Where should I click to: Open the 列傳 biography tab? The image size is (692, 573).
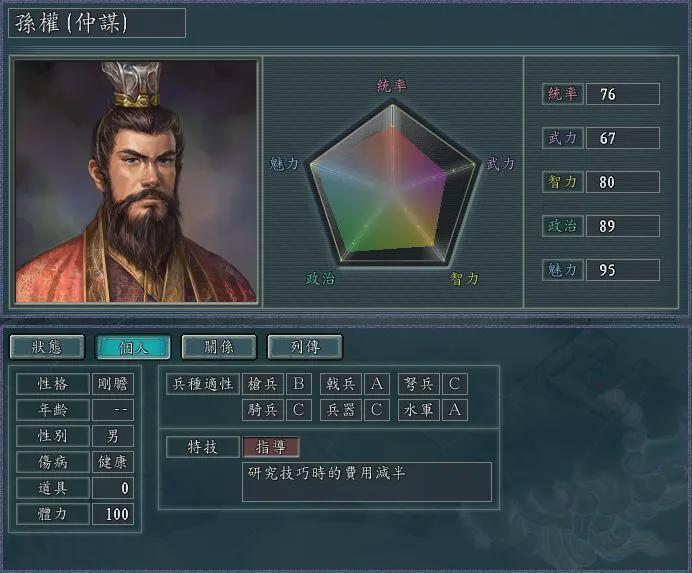coord(305,347)
